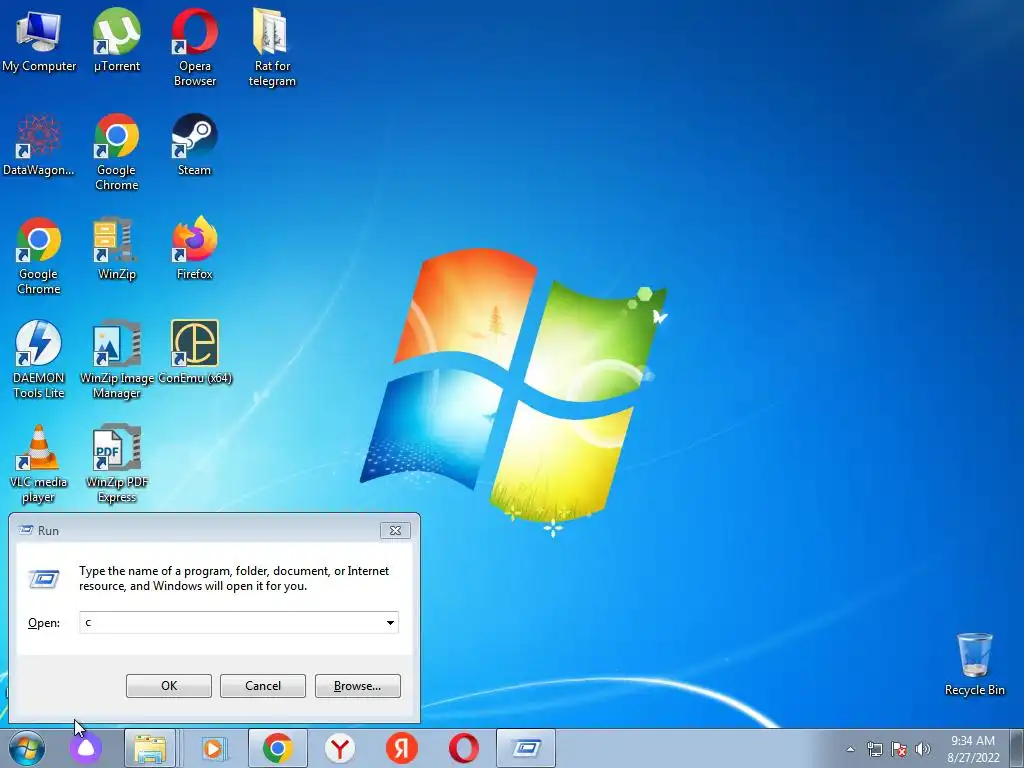The height and width of the screenshot is (768, 1024).
Task: Open Yandex Browser Y taskbar icon
Action: [x=340, y=748]
